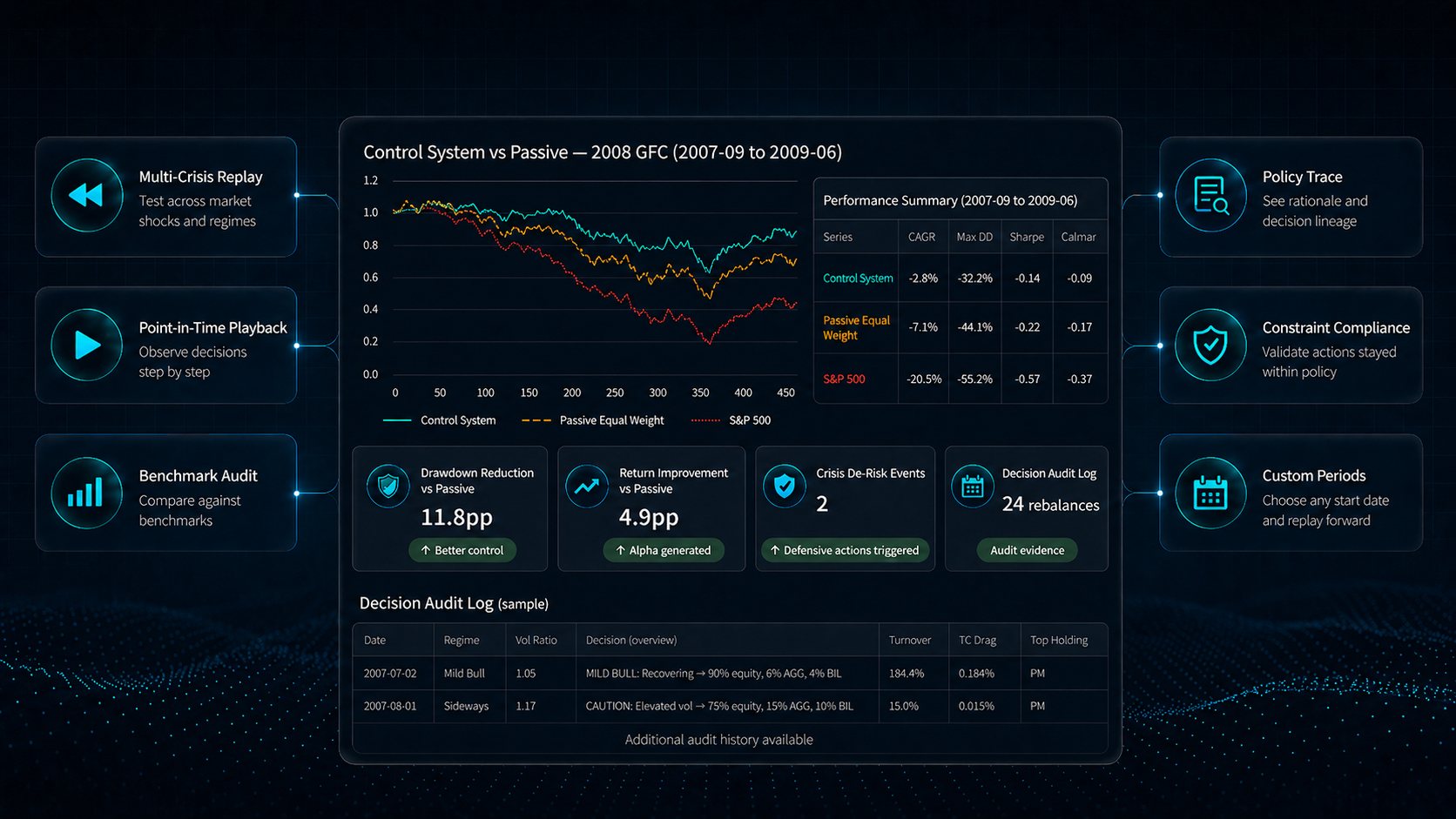Image resolution: width=1456 pixels, height=819 pixels.
Task: Click the Constraint Compliance shield icon
Action: (x=1210, y=346)
